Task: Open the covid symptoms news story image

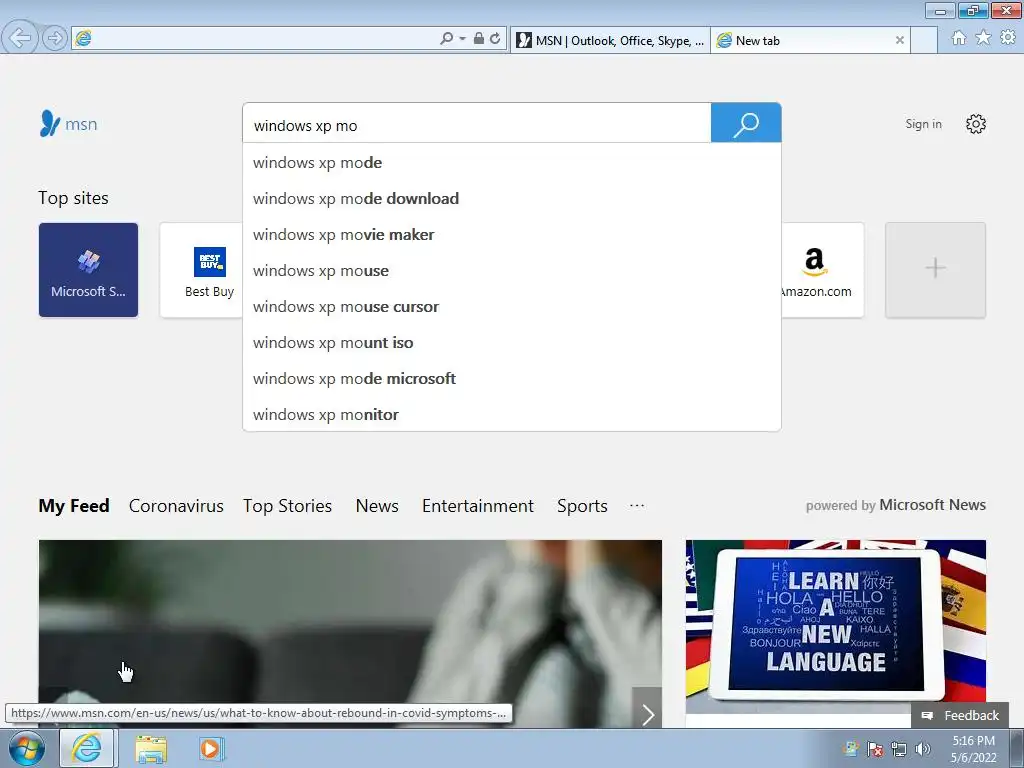Action: coord(350,633)
